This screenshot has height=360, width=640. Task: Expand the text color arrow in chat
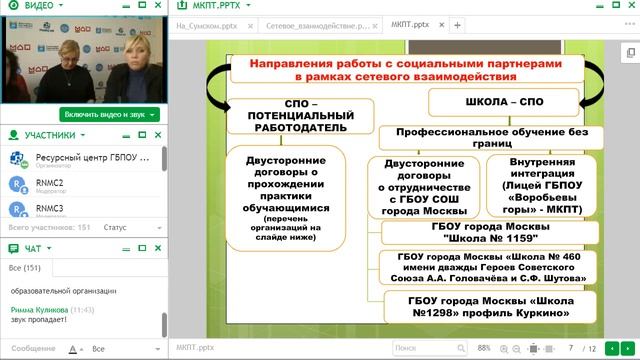click(x=81, y=350)
